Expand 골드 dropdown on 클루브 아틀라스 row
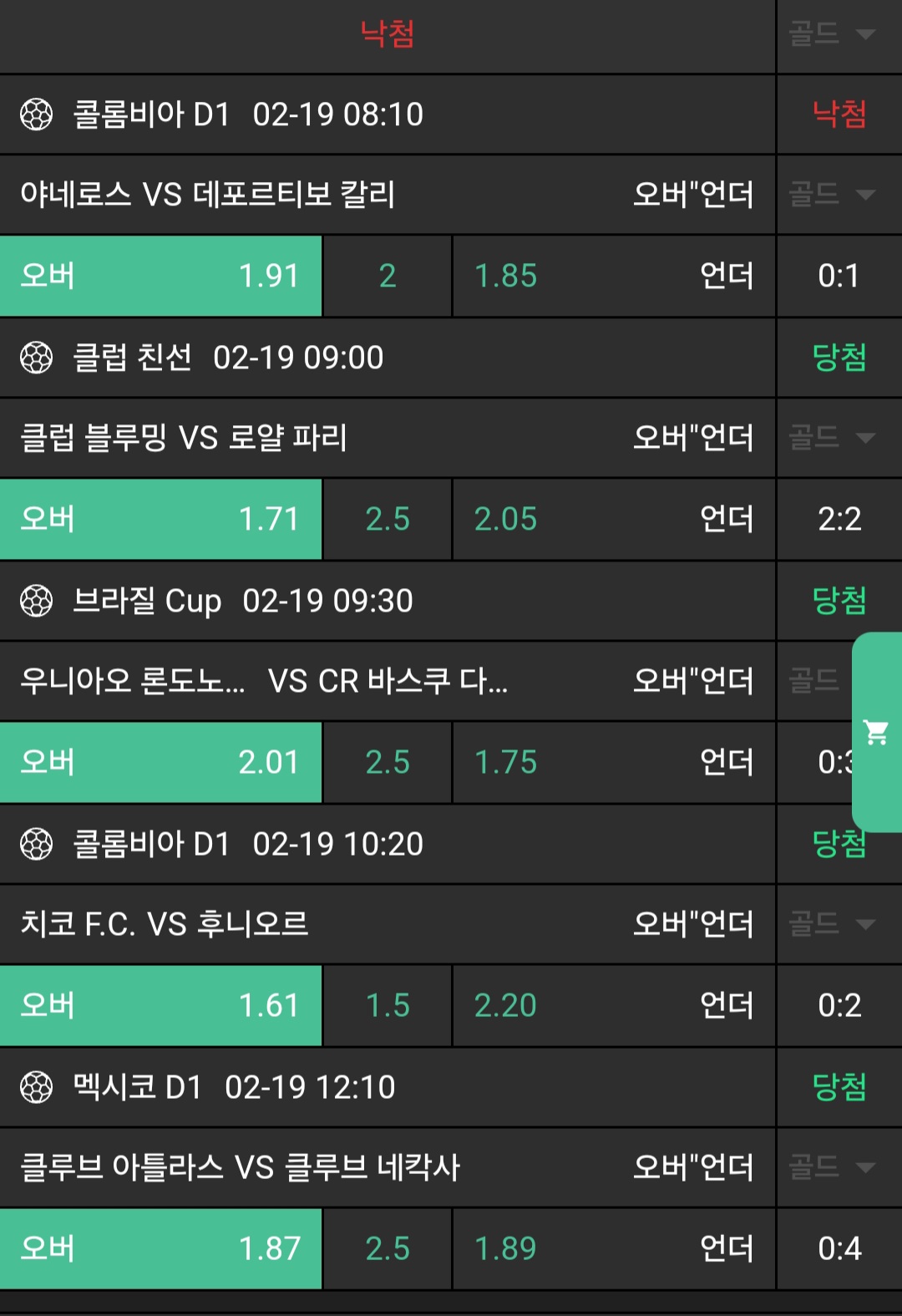 833,1167
